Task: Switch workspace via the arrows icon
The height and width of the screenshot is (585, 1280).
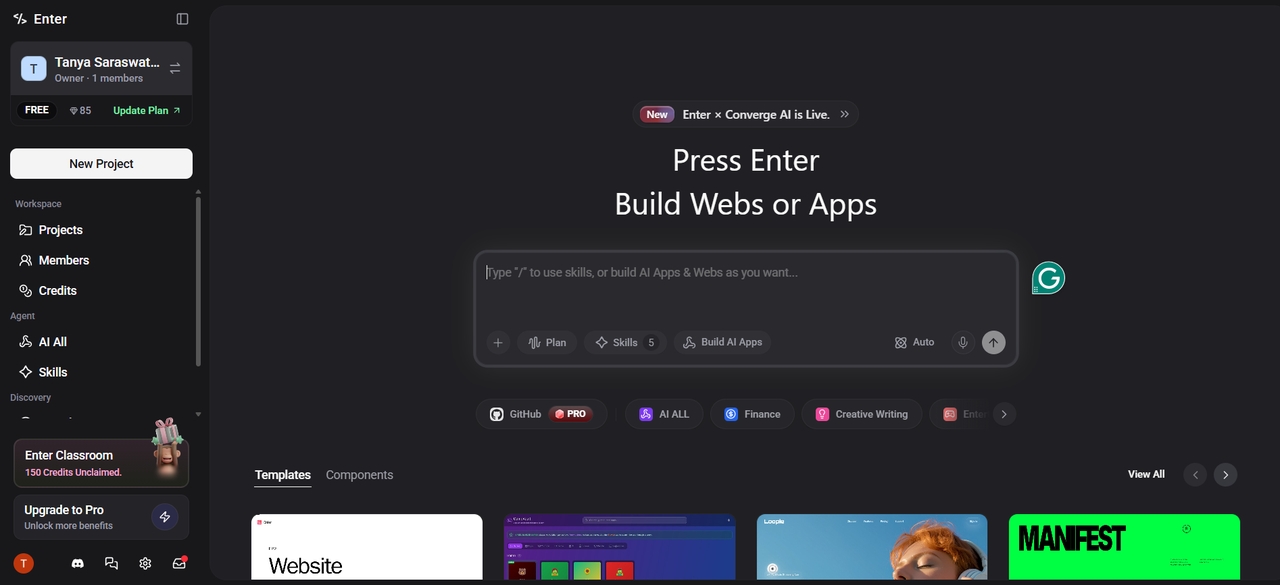Action: tap(175, 68)
